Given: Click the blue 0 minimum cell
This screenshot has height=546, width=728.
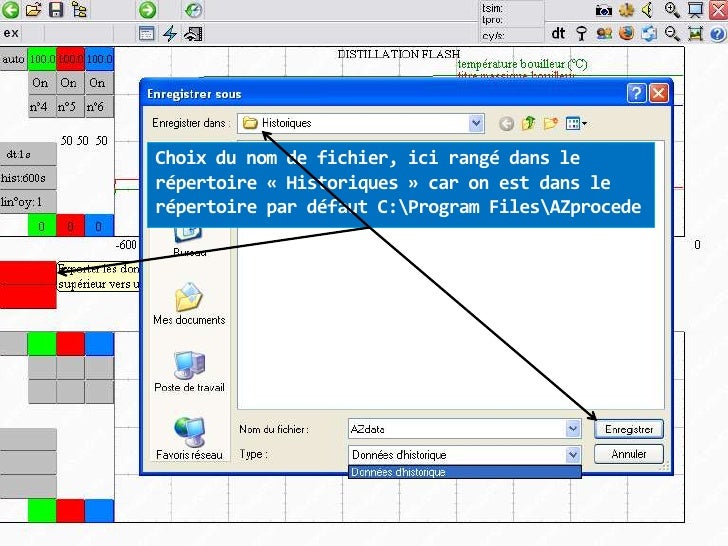Looking at the screenshot, I should tap(99, 226).
